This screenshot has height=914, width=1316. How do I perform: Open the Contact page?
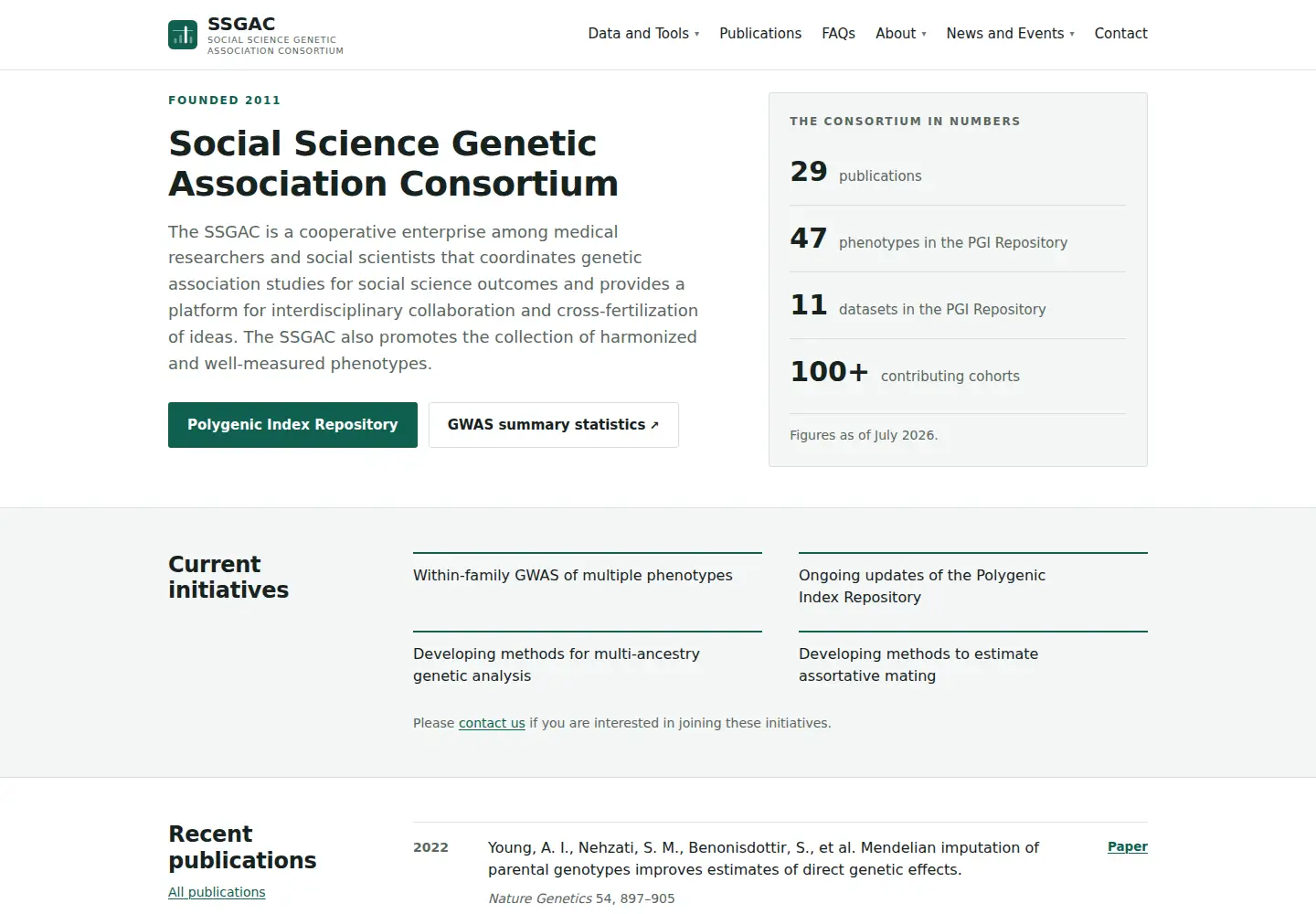[1120, 34]
